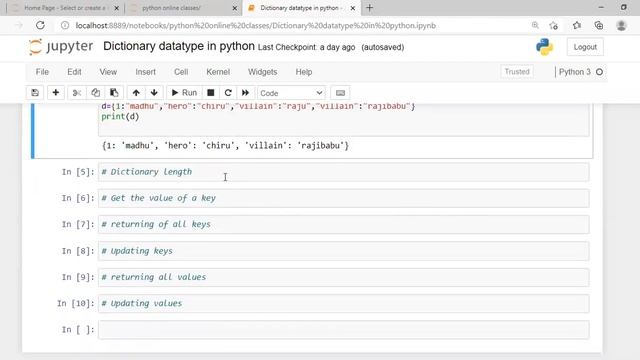Close the Dictionary datatype browser tab
Screen dimensions: 640x360
[x=353, y=8]
